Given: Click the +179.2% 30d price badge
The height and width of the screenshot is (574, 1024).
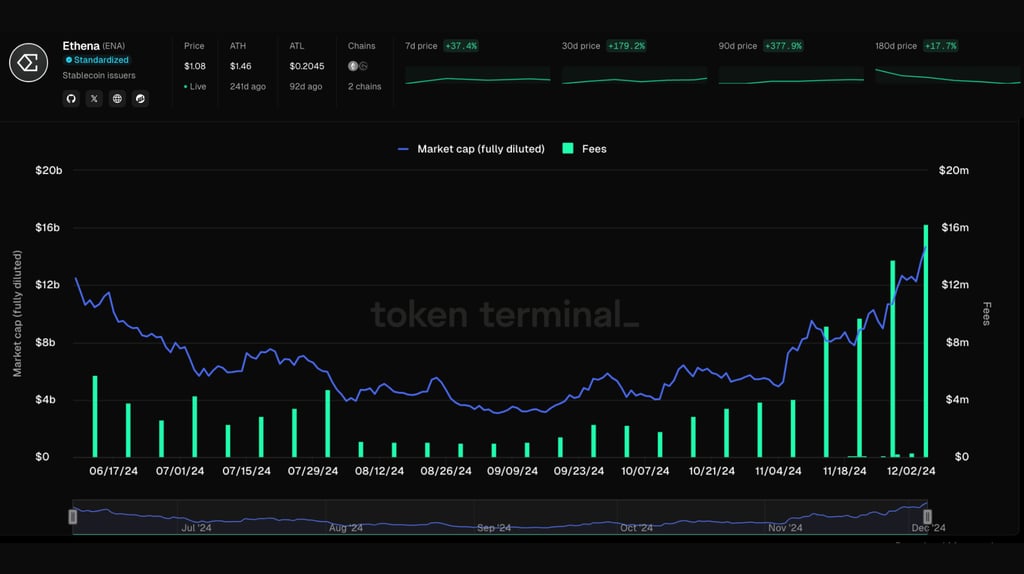Looking at the screenshot, I should tap(626, 46).
